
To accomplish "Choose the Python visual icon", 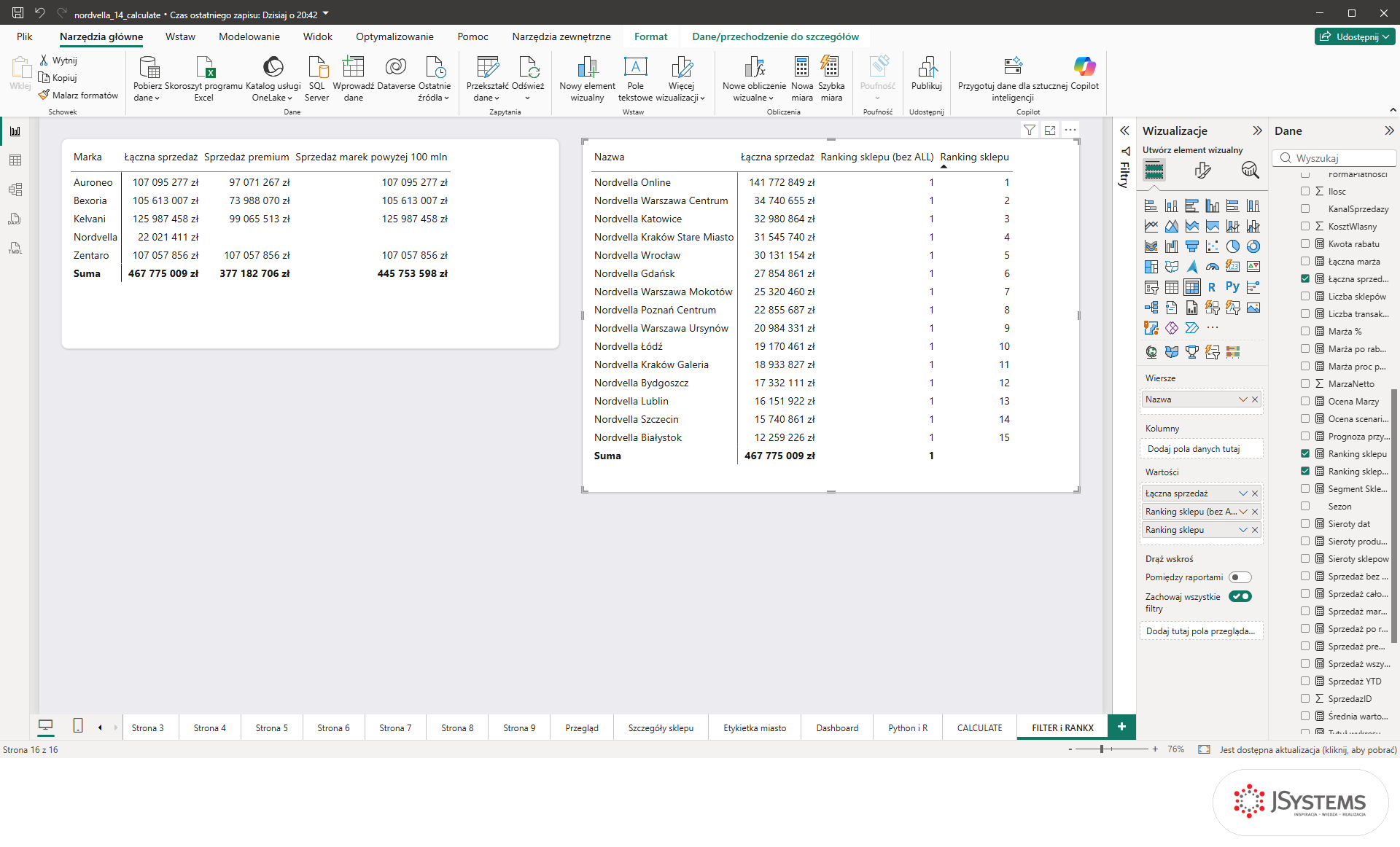I will [x=1232, y=287].
